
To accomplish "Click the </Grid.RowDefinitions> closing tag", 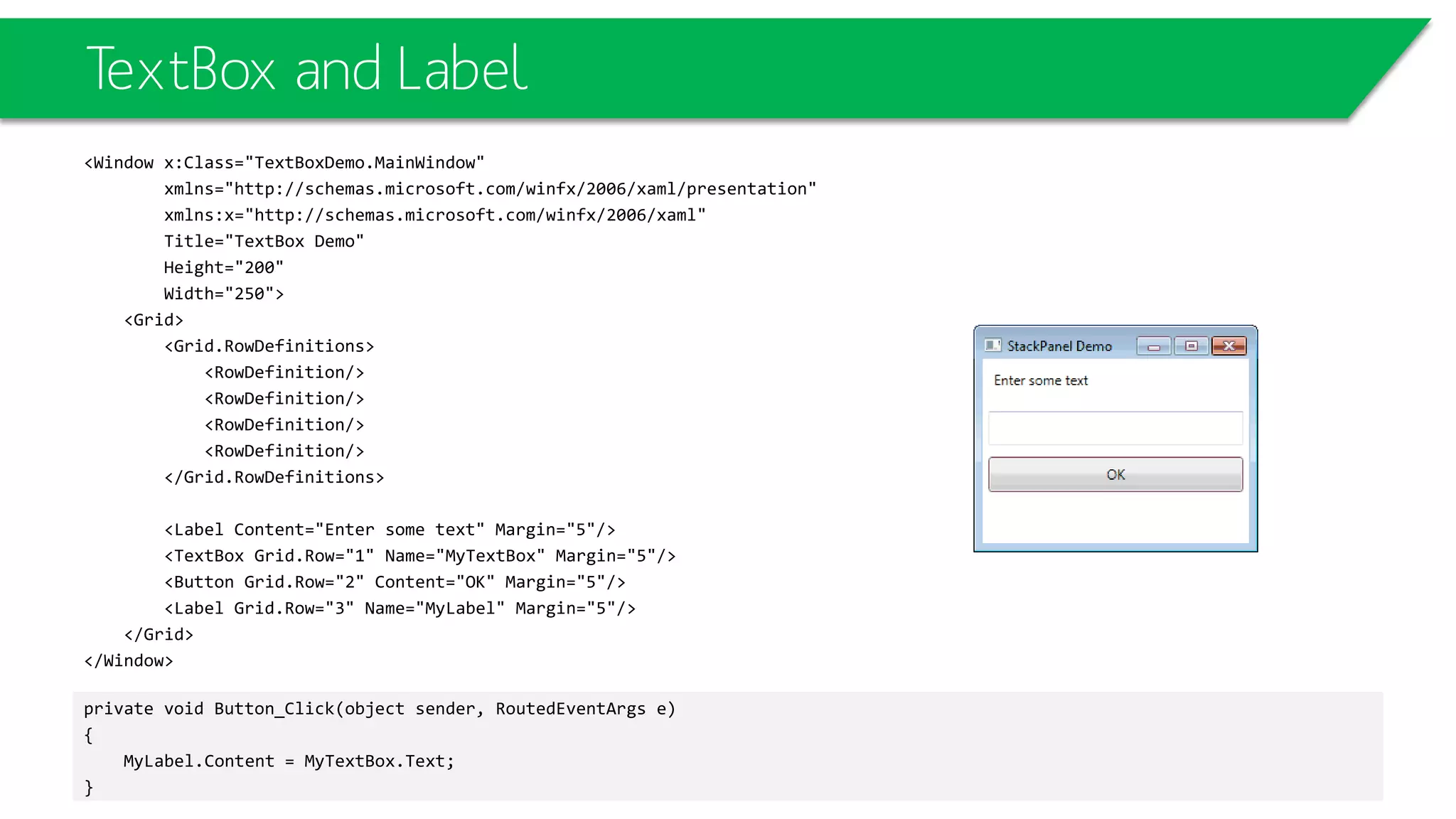I will click(274, 477).
